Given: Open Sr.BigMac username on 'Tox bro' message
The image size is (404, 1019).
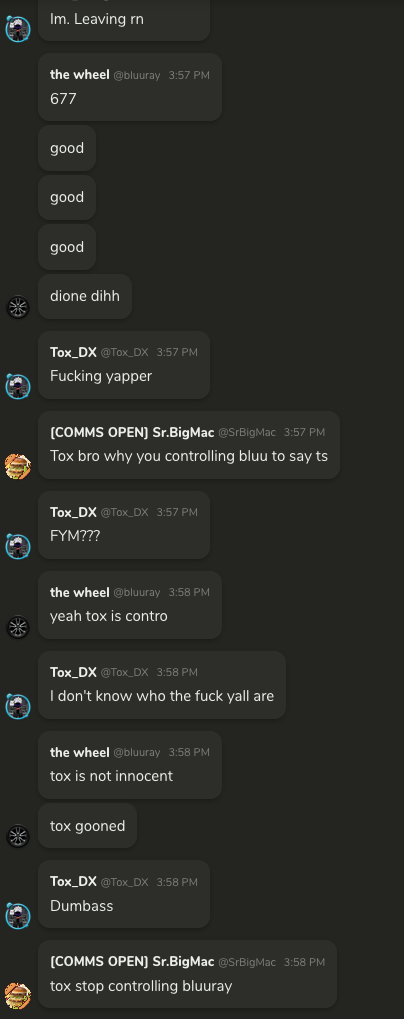Looking at the screenshot, I should pos(132,432).
